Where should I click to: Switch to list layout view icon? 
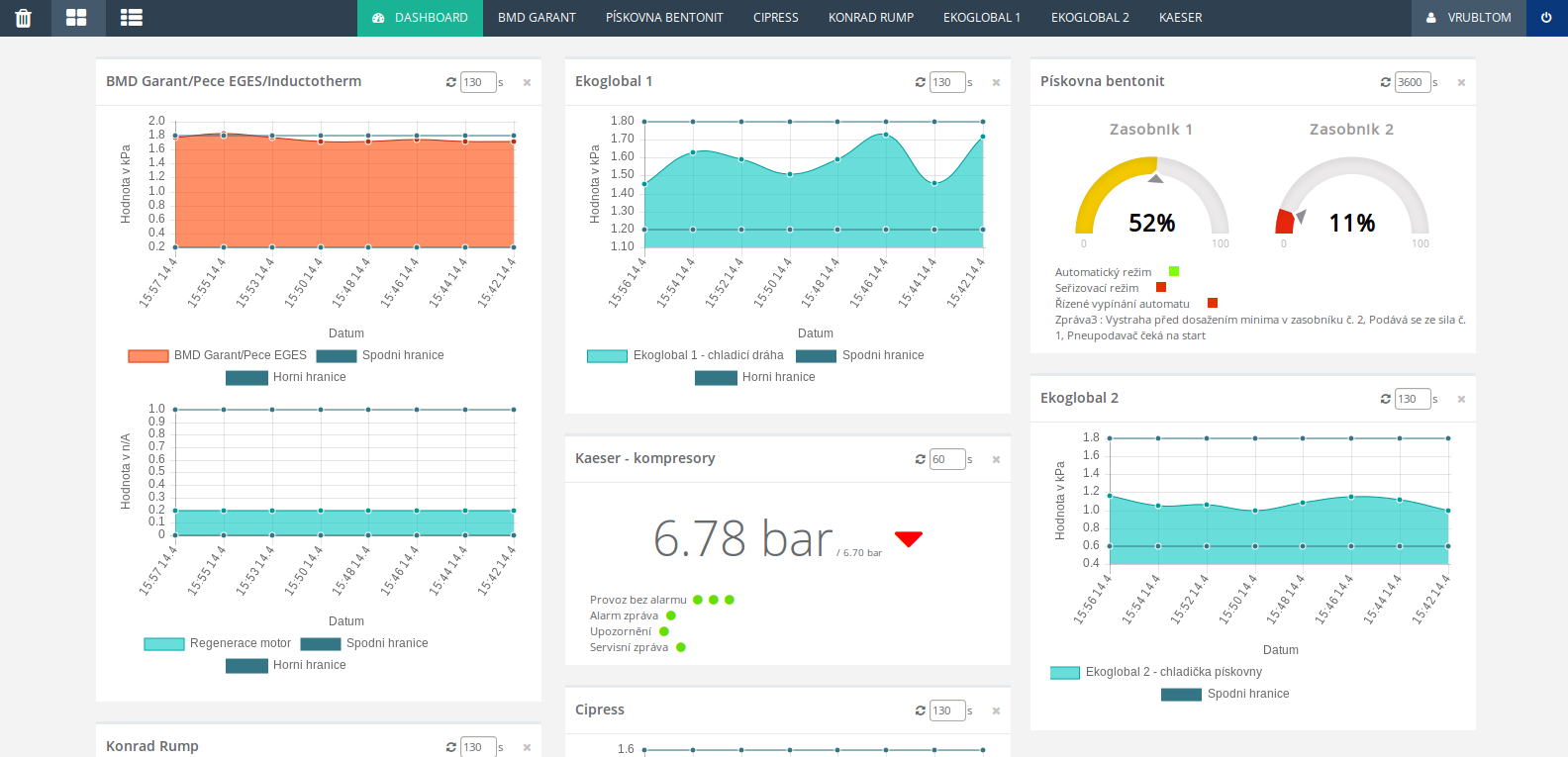tap(131, 18)
